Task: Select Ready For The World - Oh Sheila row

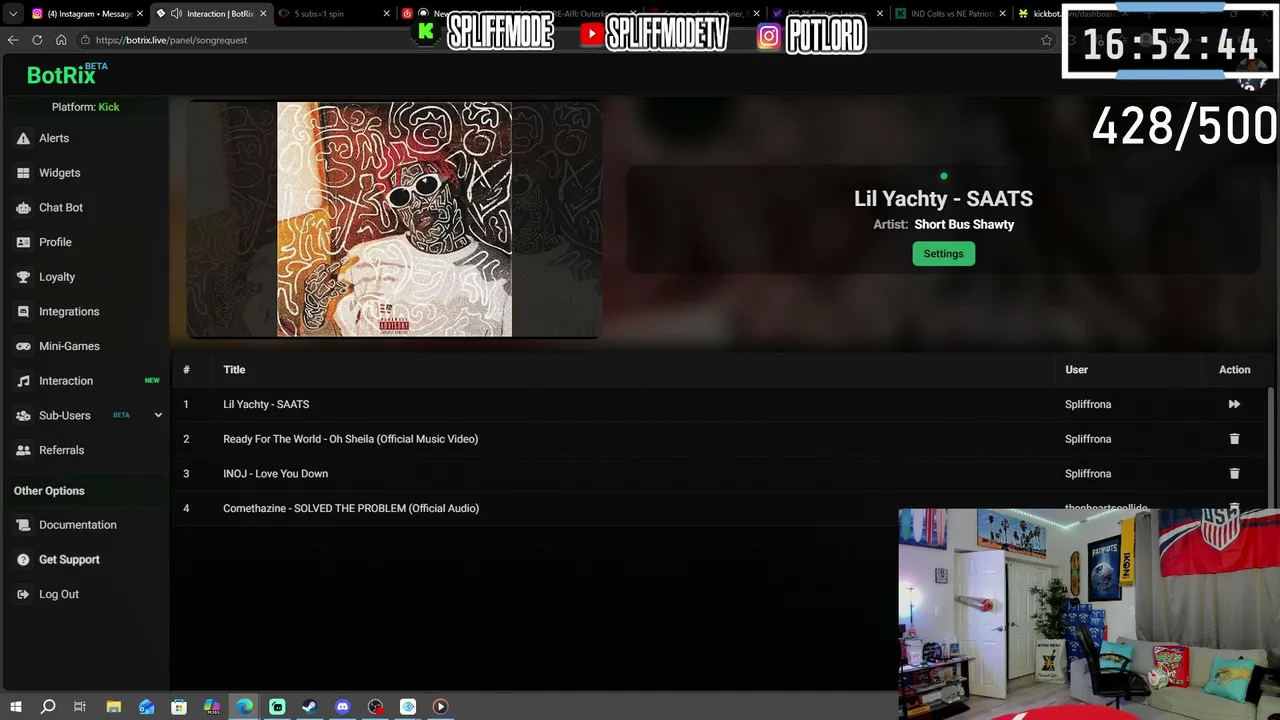Action: (720, 439)
